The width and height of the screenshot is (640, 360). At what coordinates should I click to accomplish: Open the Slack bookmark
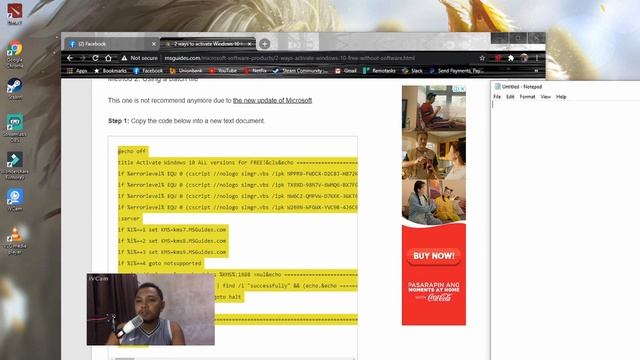(412, 71)
